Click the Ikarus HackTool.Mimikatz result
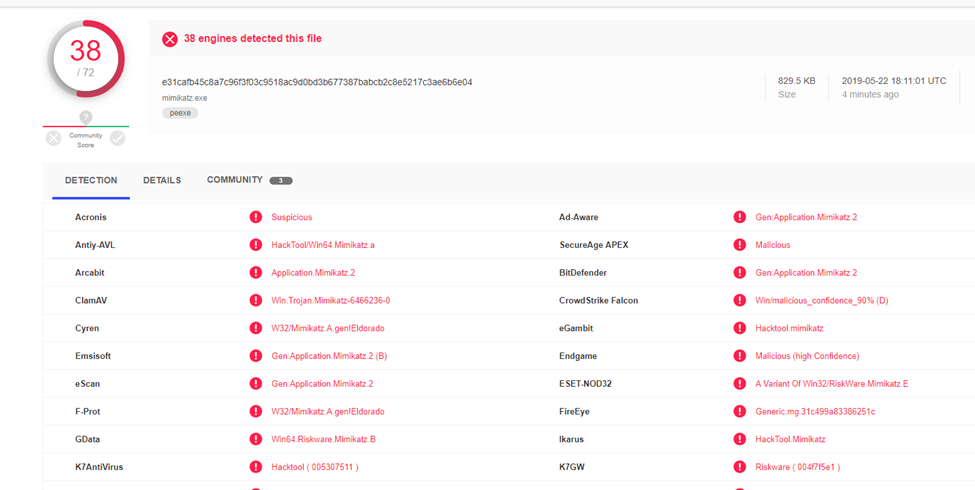The width and height of the screenshot is (975, 490). click(790, 439)
